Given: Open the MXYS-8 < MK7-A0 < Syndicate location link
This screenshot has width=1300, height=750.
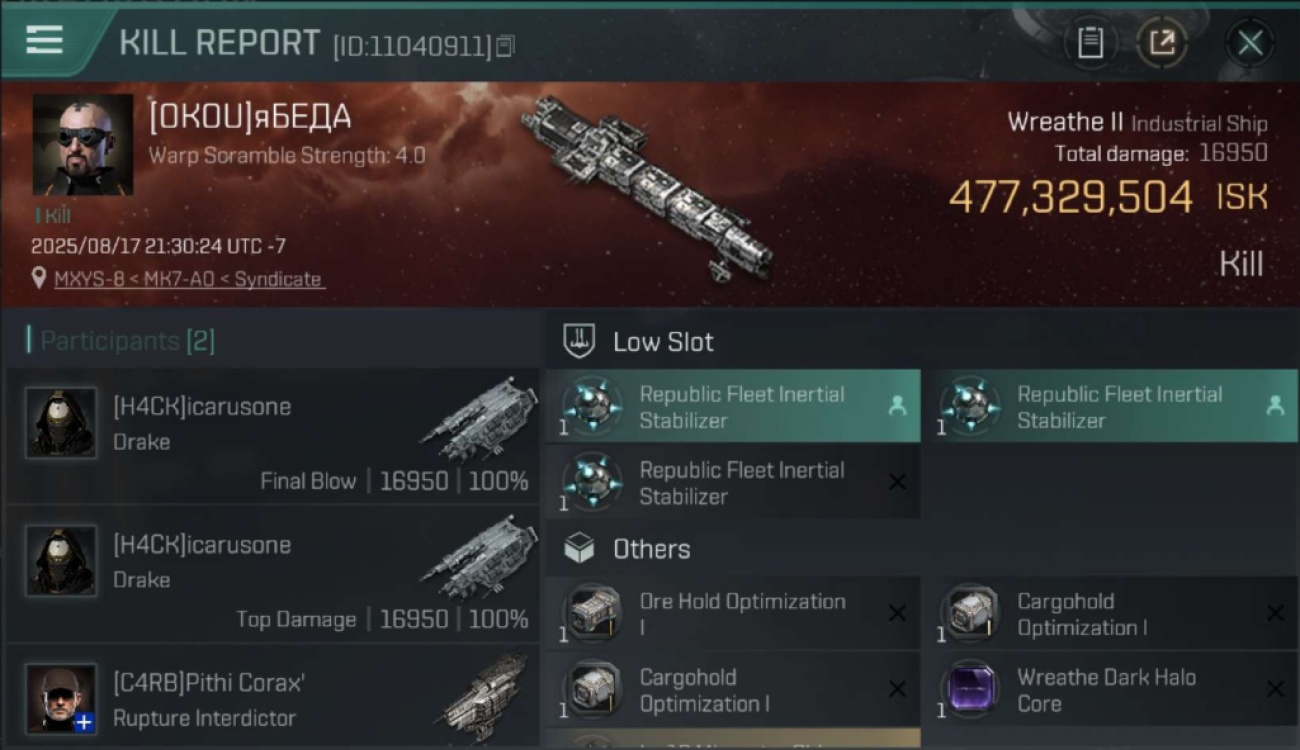Looking at the screenshot, I should pos(189,279).
